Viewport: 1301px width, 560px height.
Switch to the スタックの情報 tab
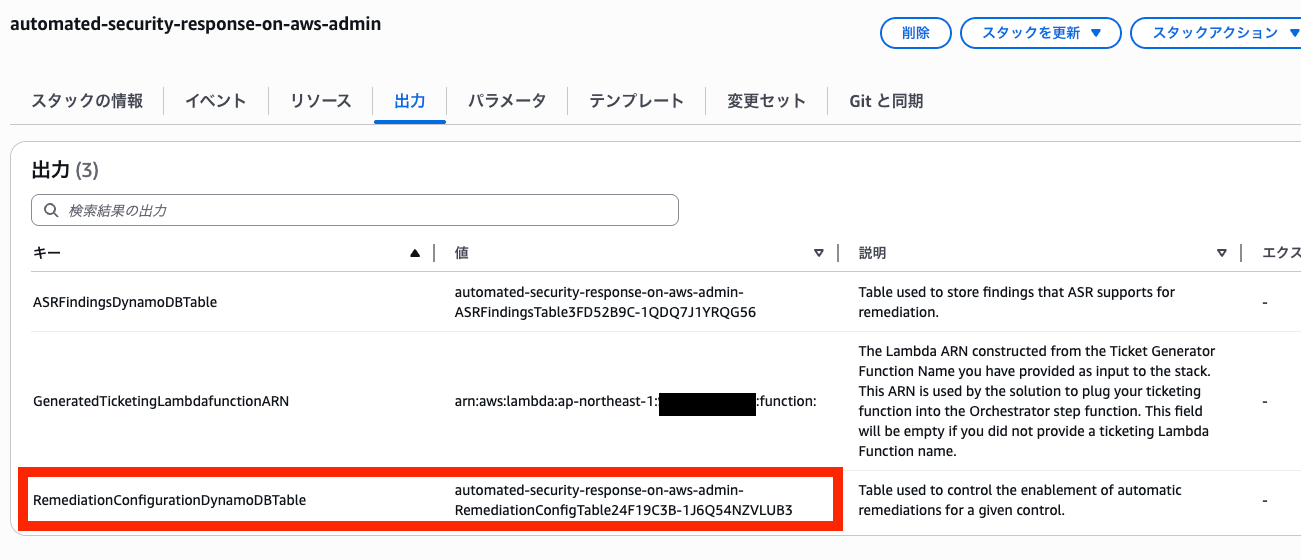(x=87, y=101)
